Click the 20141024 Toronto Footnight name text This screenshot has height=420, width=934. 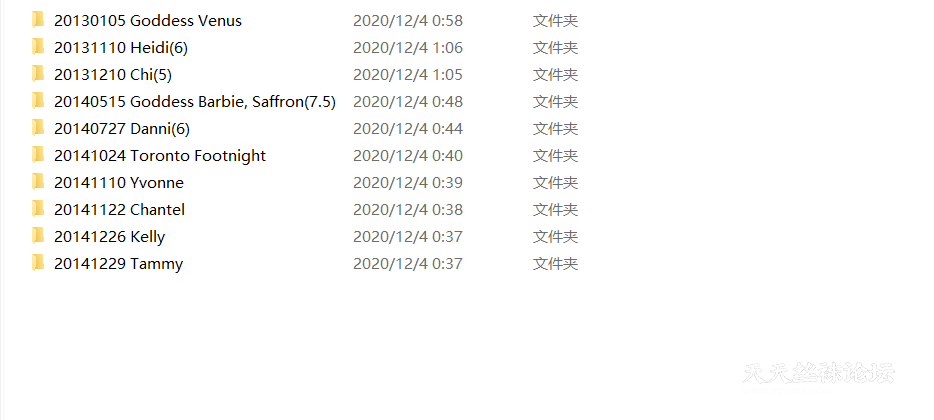(x=160, y=156)
